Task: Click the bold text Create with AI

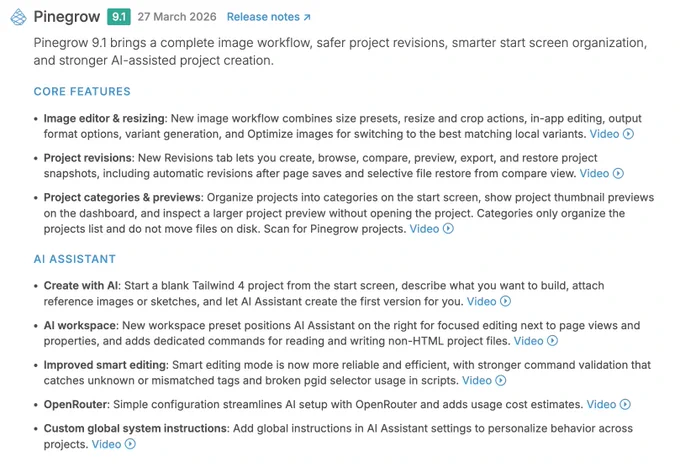Action: 82,286
